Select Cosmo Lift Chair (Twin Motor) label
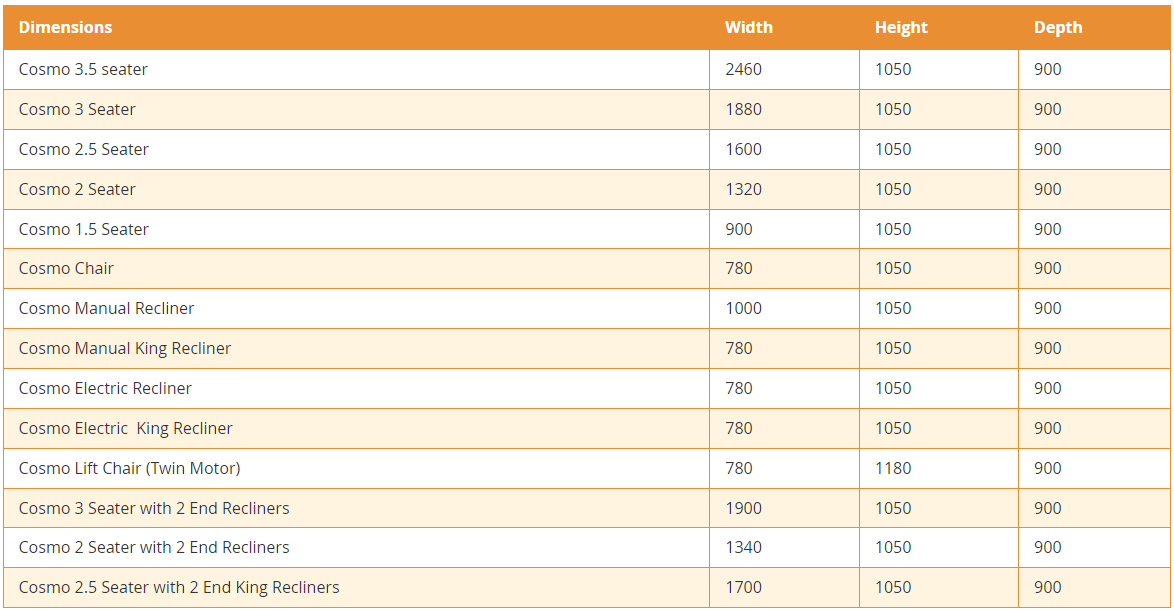Screen dimensions: 1174x610 pos(130,469)
